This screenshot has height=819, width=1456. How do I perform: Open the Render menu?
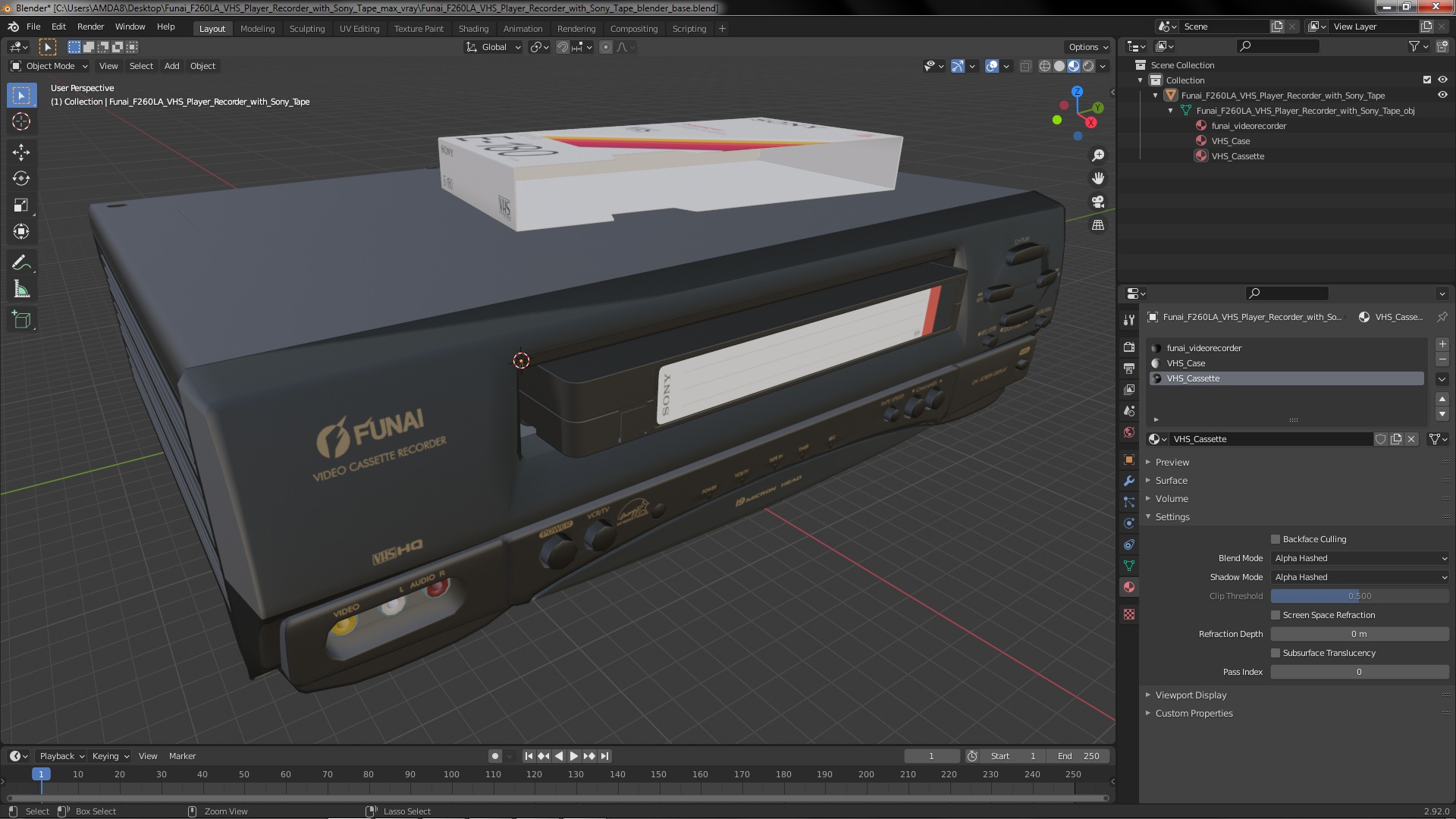[90, 27]
